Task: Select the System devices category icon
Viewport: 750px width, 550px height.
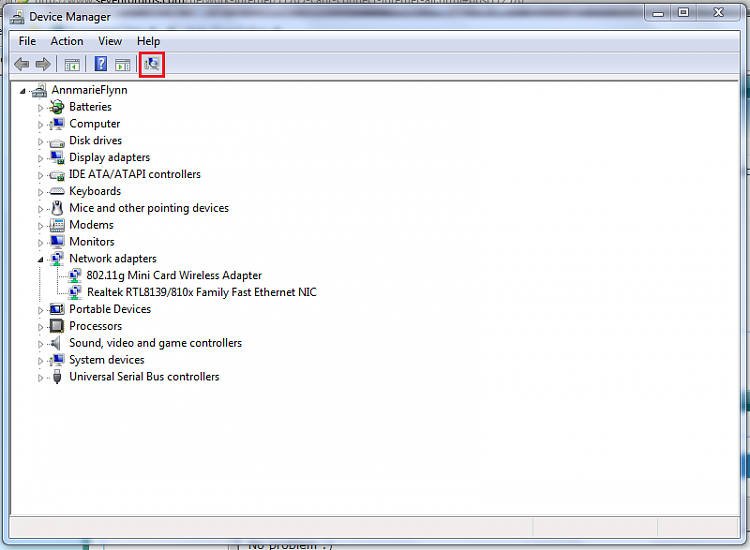Action: (x=57, y=360)
